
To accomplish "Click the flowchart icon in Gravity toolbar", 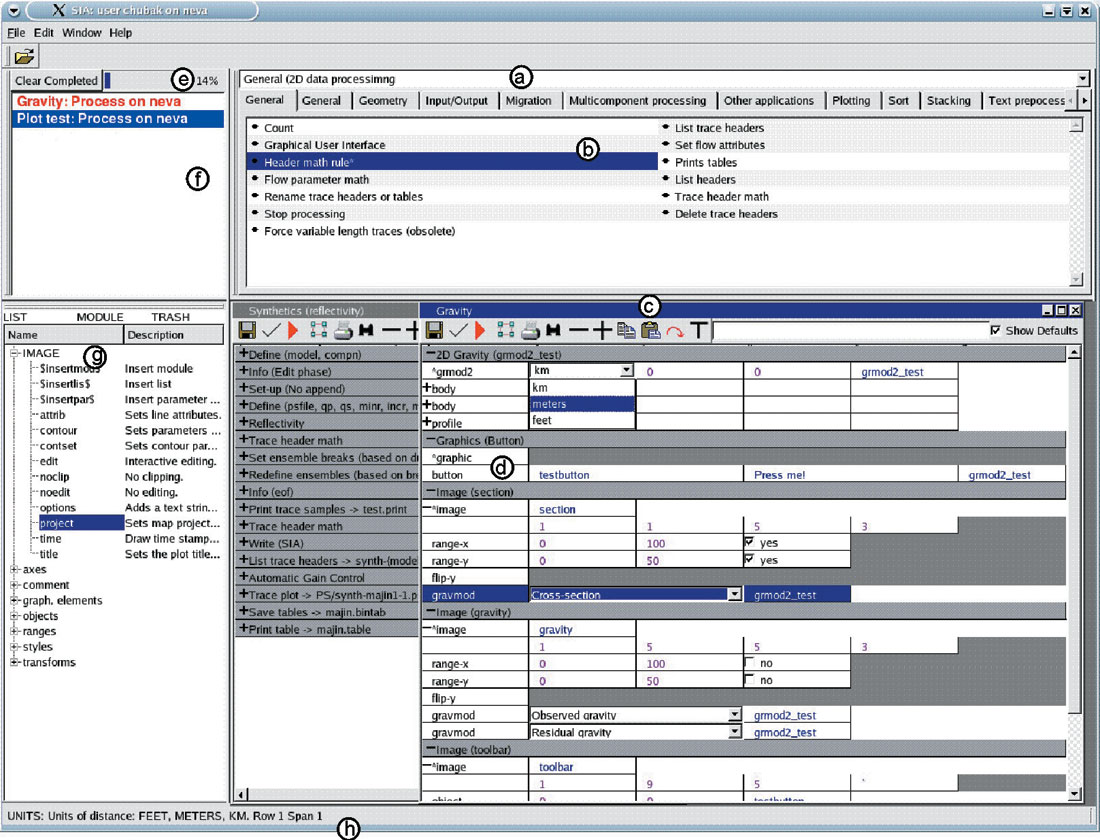I will coord(505,330).
